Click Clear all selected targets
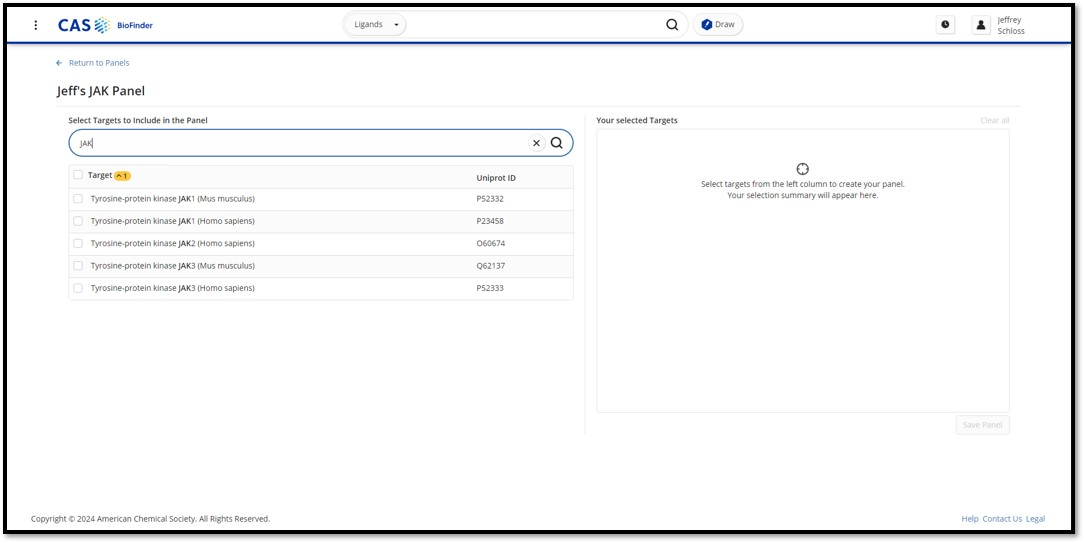The image size is (1084, 543). tap(994, 120)
